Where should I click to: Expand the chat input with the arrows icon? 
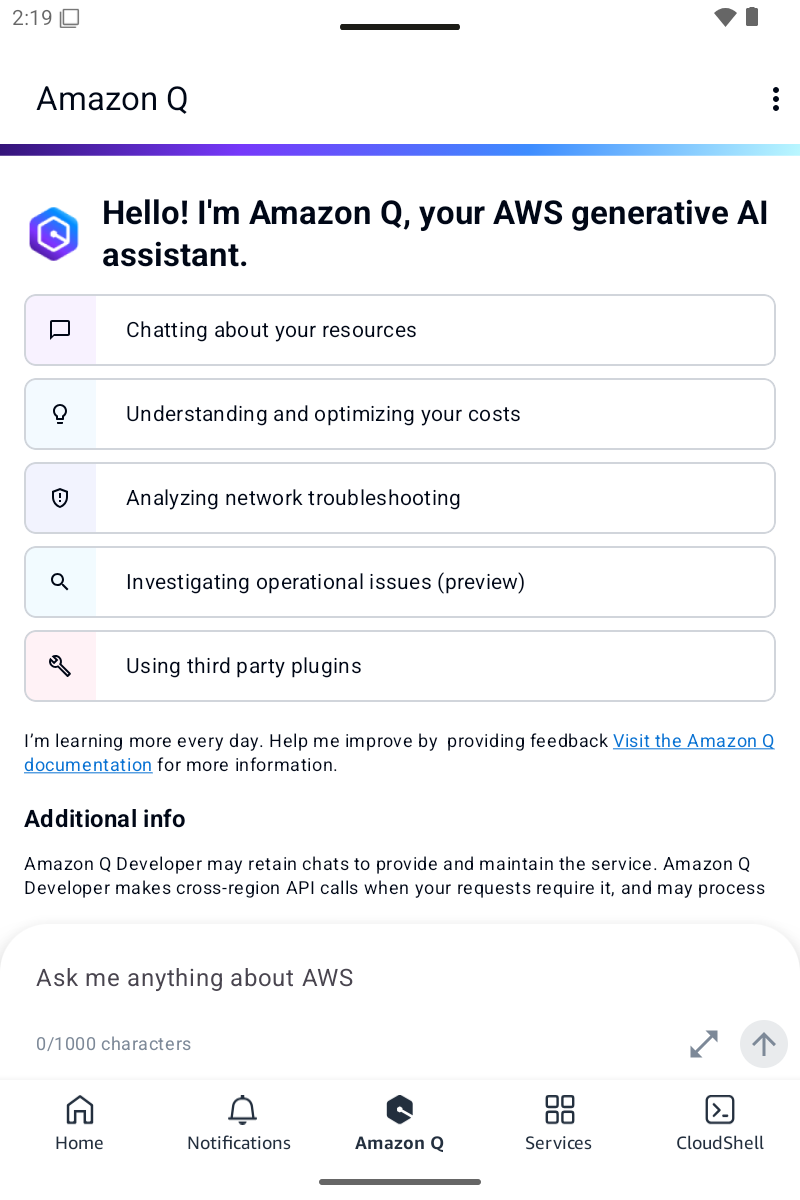pos(704,1044)
